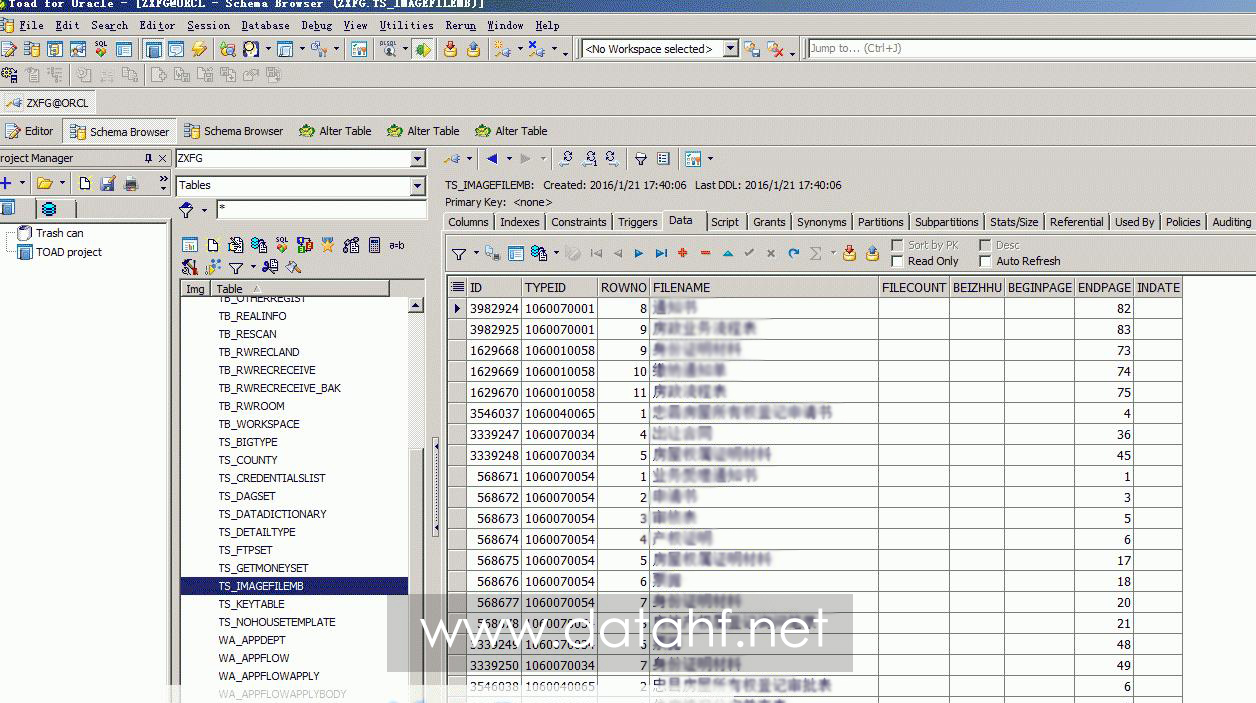Click the Table column header in object list

point(299,289)
